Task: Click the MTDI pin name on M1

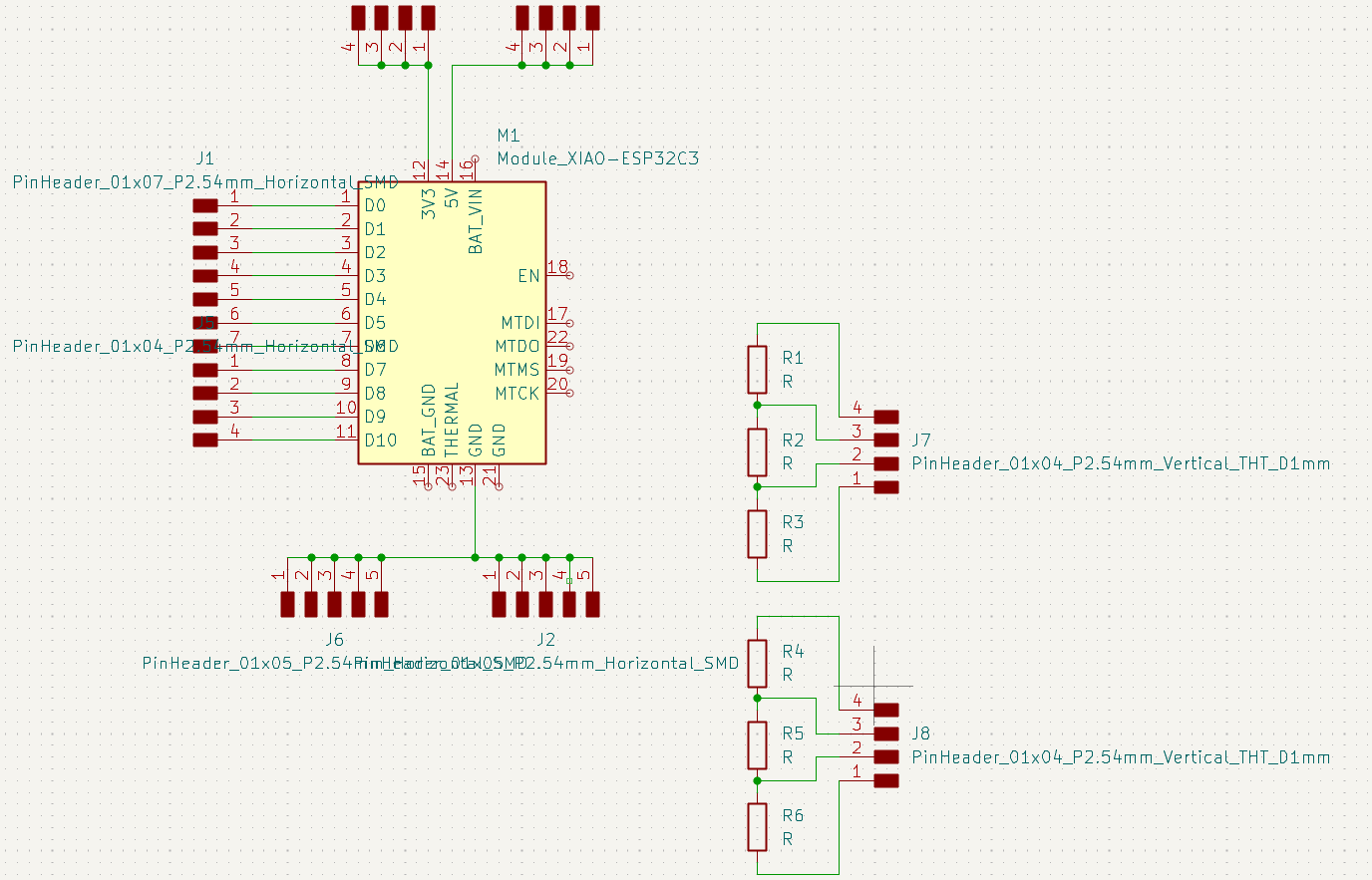Action: [520, 323]
